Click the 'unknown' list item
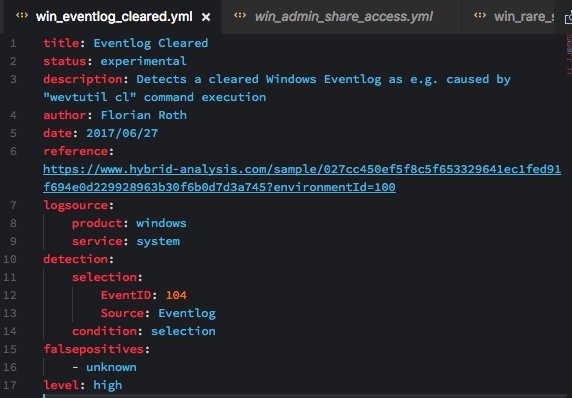 111,367
